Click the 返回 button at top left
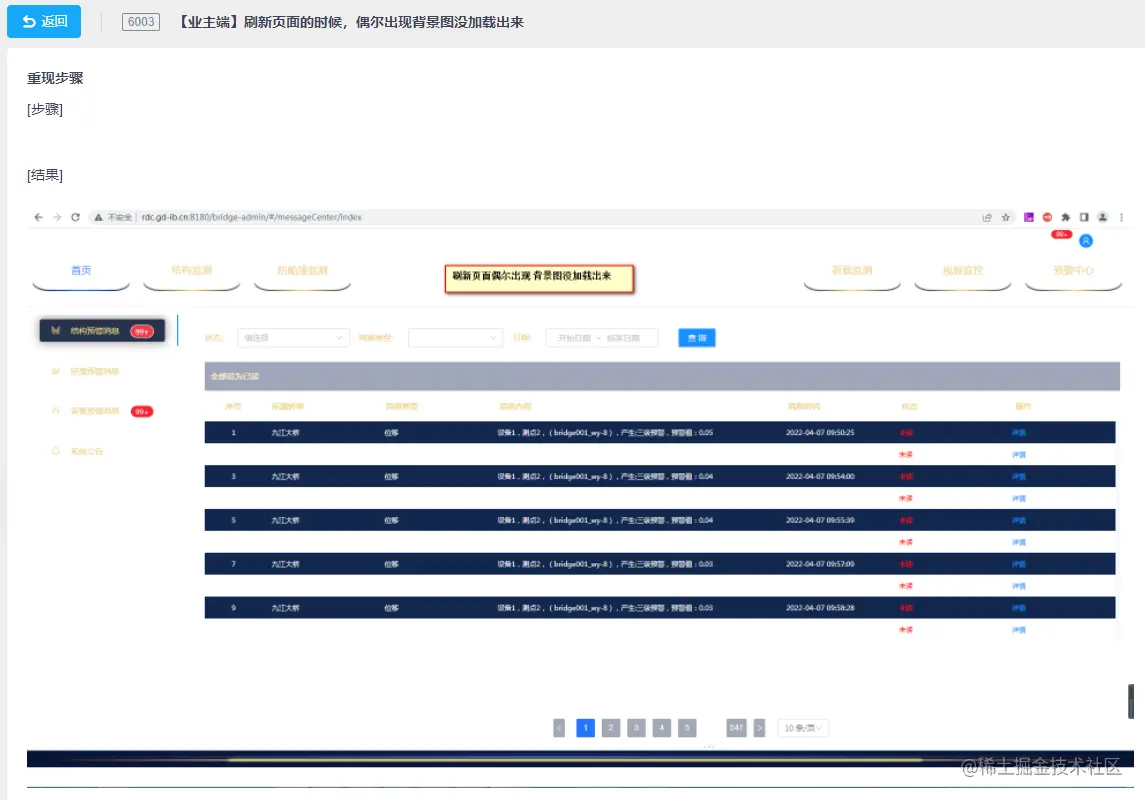Viewport: 1145px width, 800px height. click(44, 22)
